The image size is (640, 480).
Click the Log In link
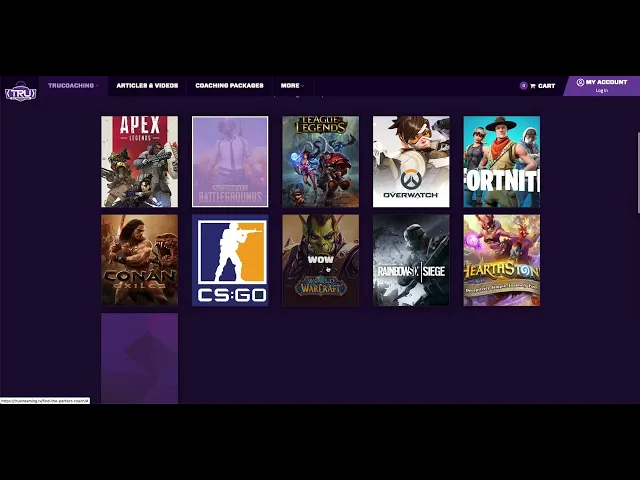[602, 91]
